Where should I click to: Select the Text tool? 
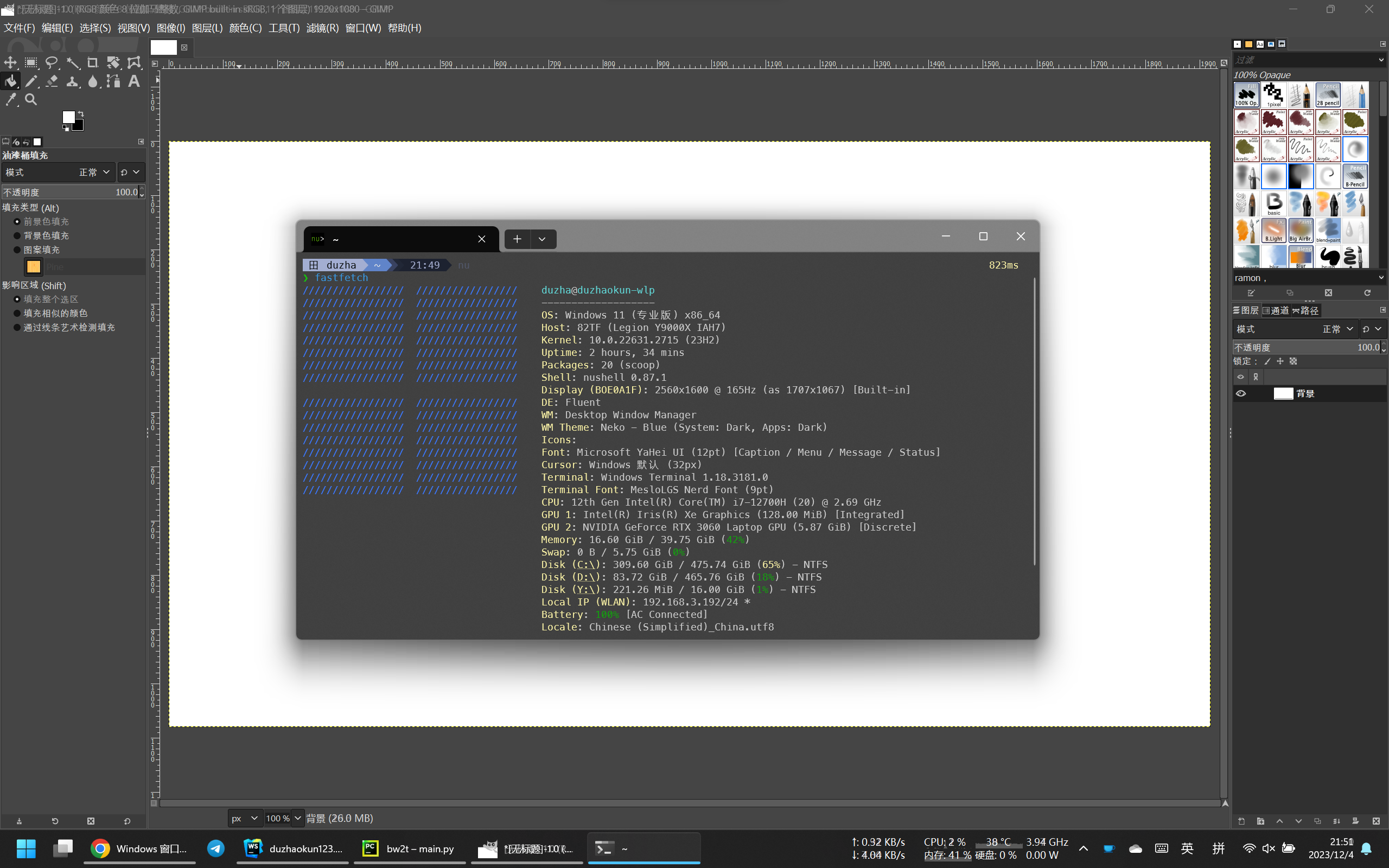coord(133,81)
